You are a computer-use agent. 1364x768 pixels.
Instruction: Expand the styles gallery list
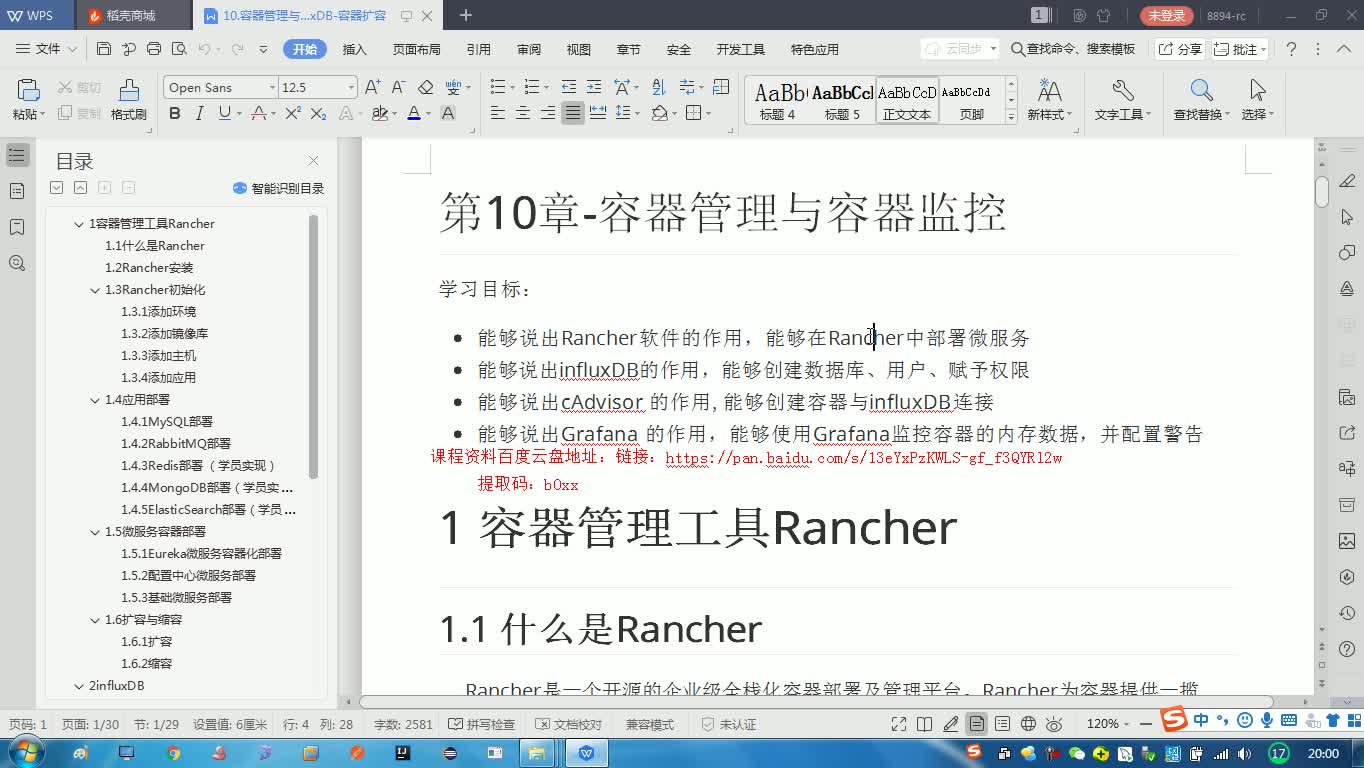pos(1011,117)
